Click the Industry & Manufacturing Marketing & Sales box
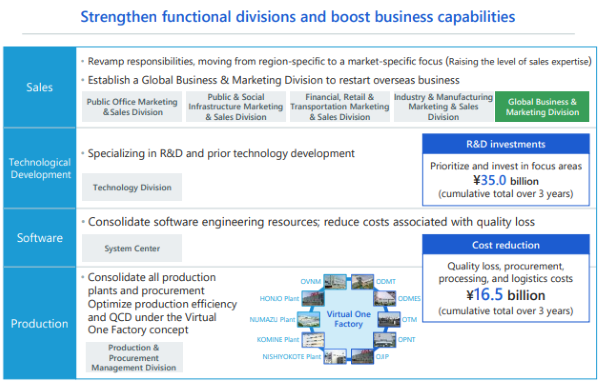The width and height of the screenshot is (600, 384). tap(443, 107)
